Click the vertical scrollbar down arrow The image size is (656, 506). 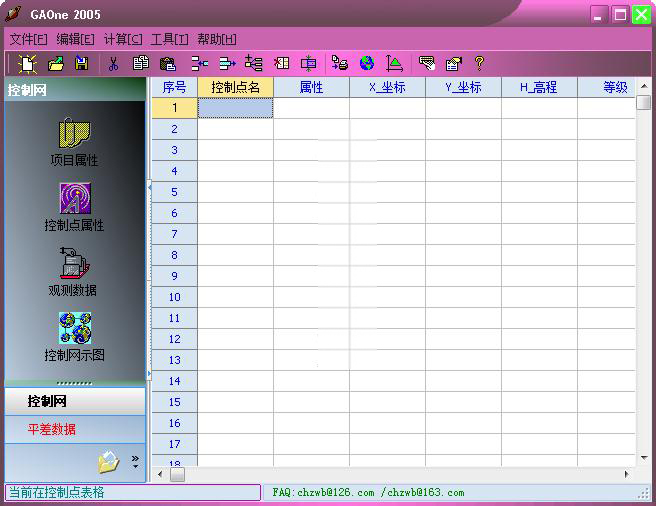pos(644,458)
